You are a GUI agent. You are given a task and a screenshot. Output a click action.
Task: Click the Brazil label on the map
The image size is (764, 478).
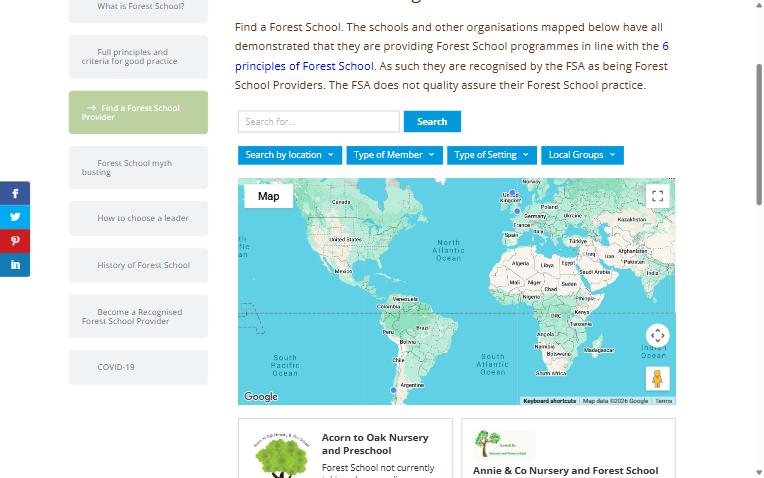[422, 328]
